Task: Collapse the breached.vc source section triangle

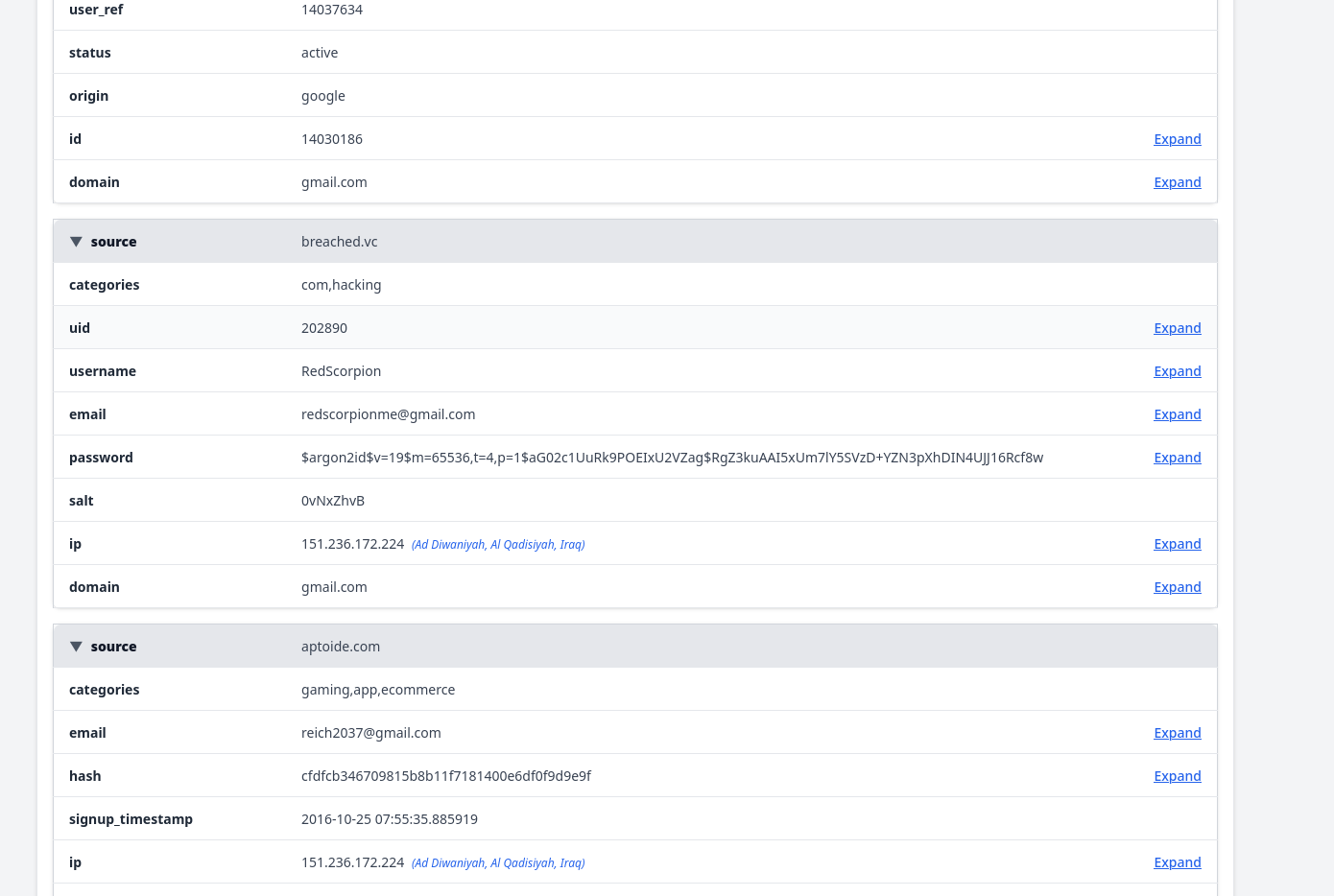Action: pyautogui.click(x=76, y=242)
